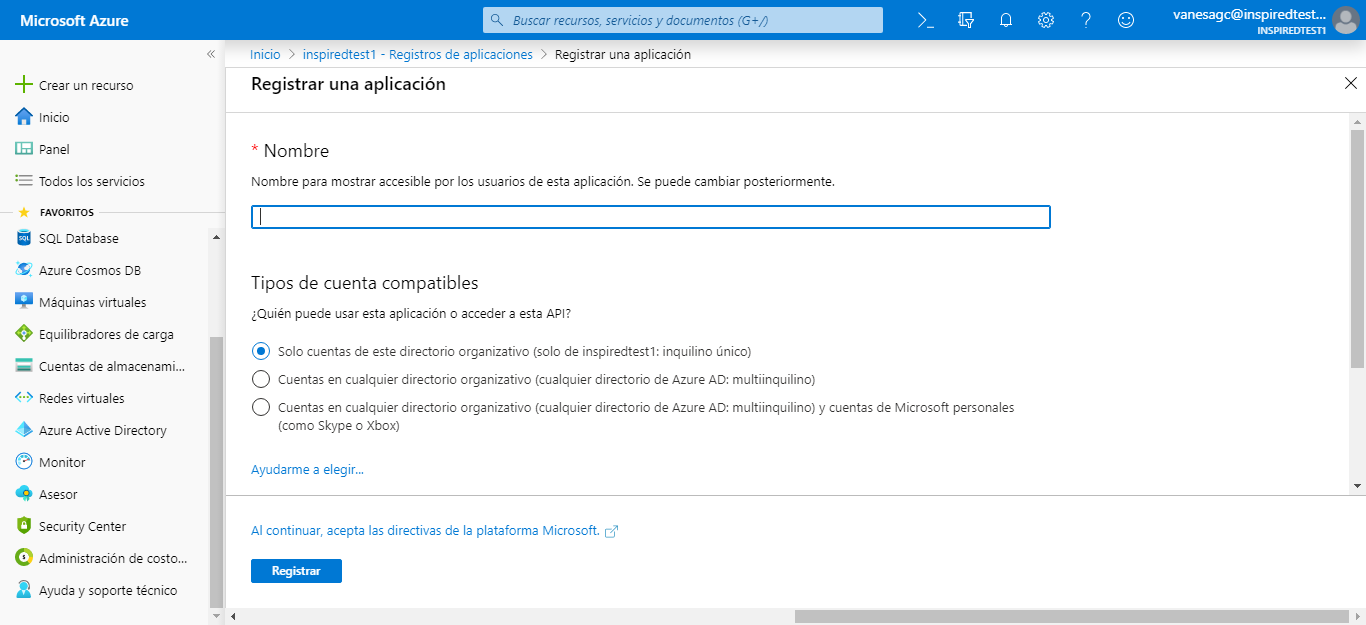Click the help question mark icon
Image resolution: width=1366 pixels, height=625 pixels.
tap(1086, 20)
